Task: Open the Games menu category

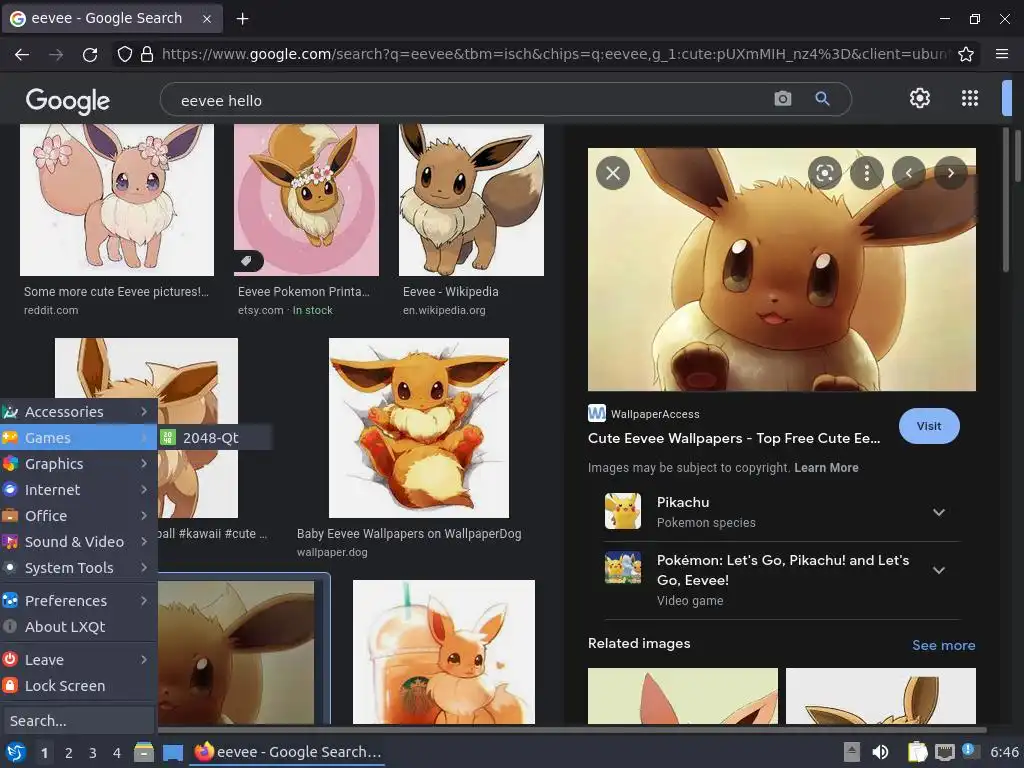Action: coord(78,438)
